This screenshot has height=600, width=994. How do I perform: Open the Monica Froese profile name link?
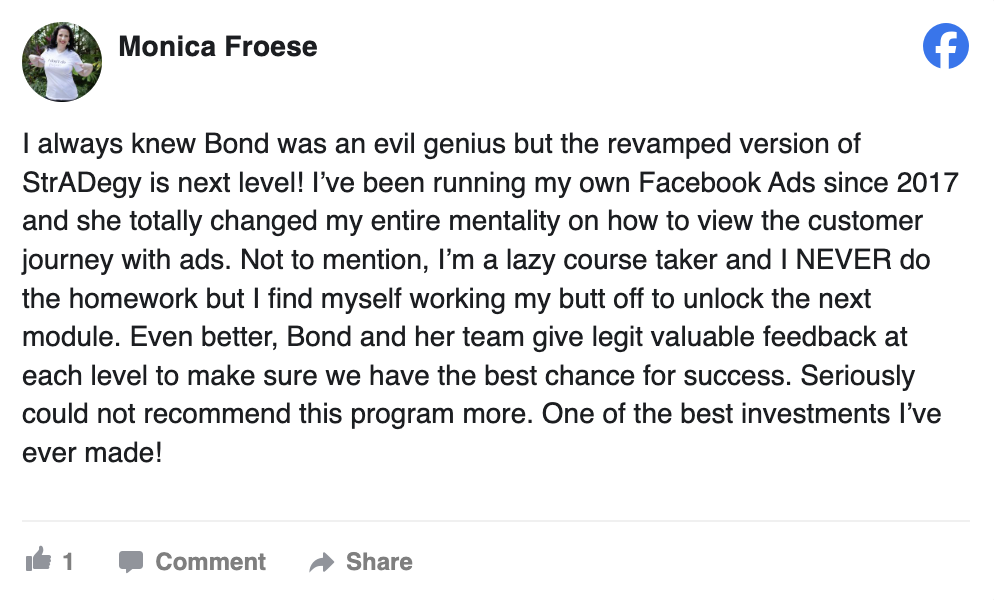(217, 46)
